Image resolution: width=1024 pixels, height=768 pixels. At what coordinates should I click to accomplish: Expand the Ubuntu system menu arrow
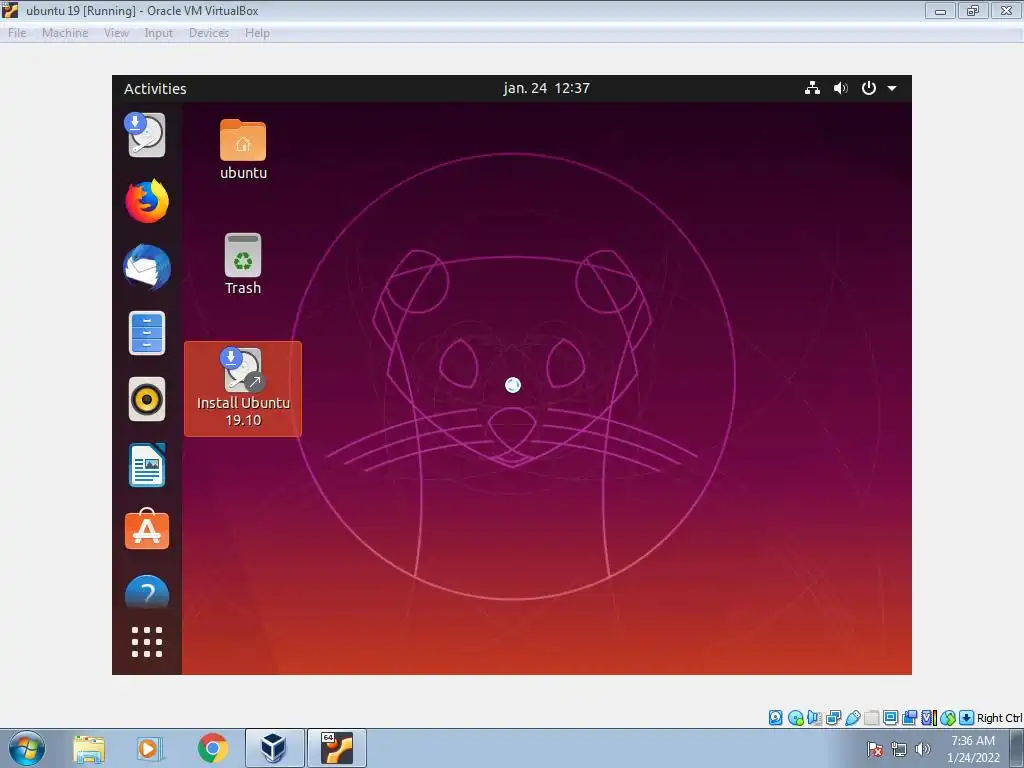pyautogui.click(x=892, y=88)
